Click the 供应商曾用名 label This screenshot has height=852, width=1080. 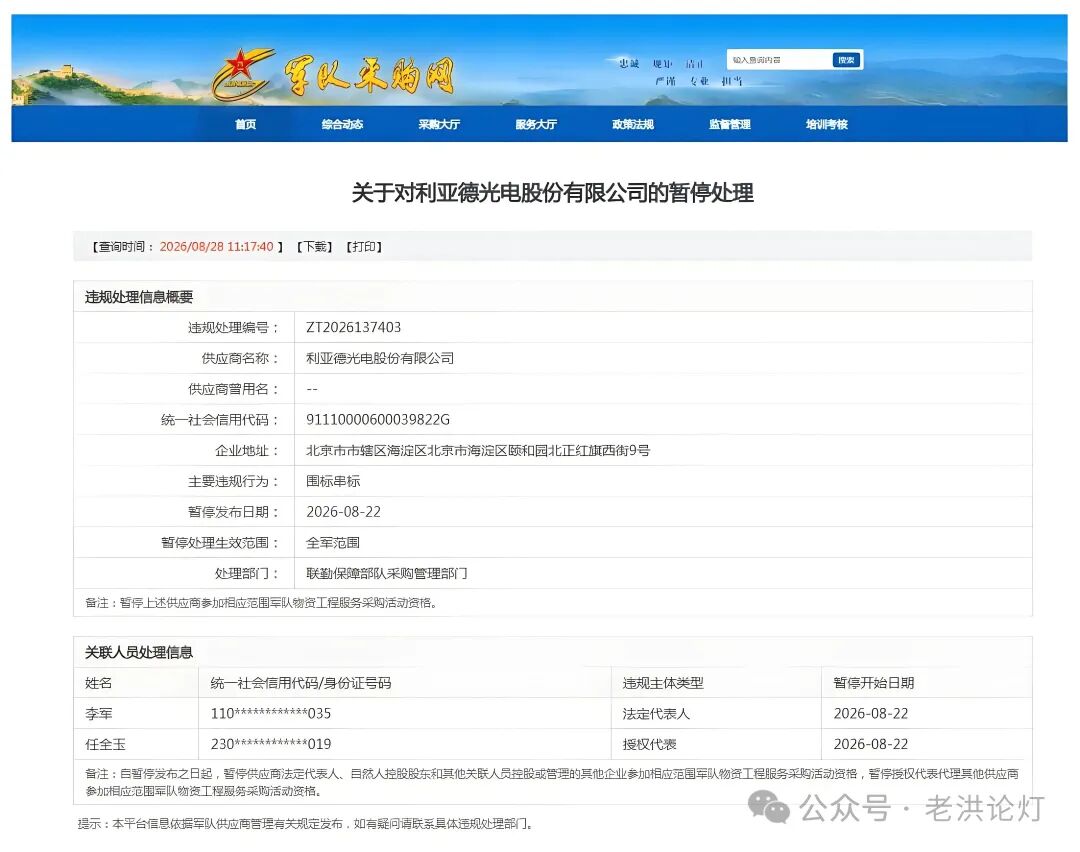click(x=233, y=389)
